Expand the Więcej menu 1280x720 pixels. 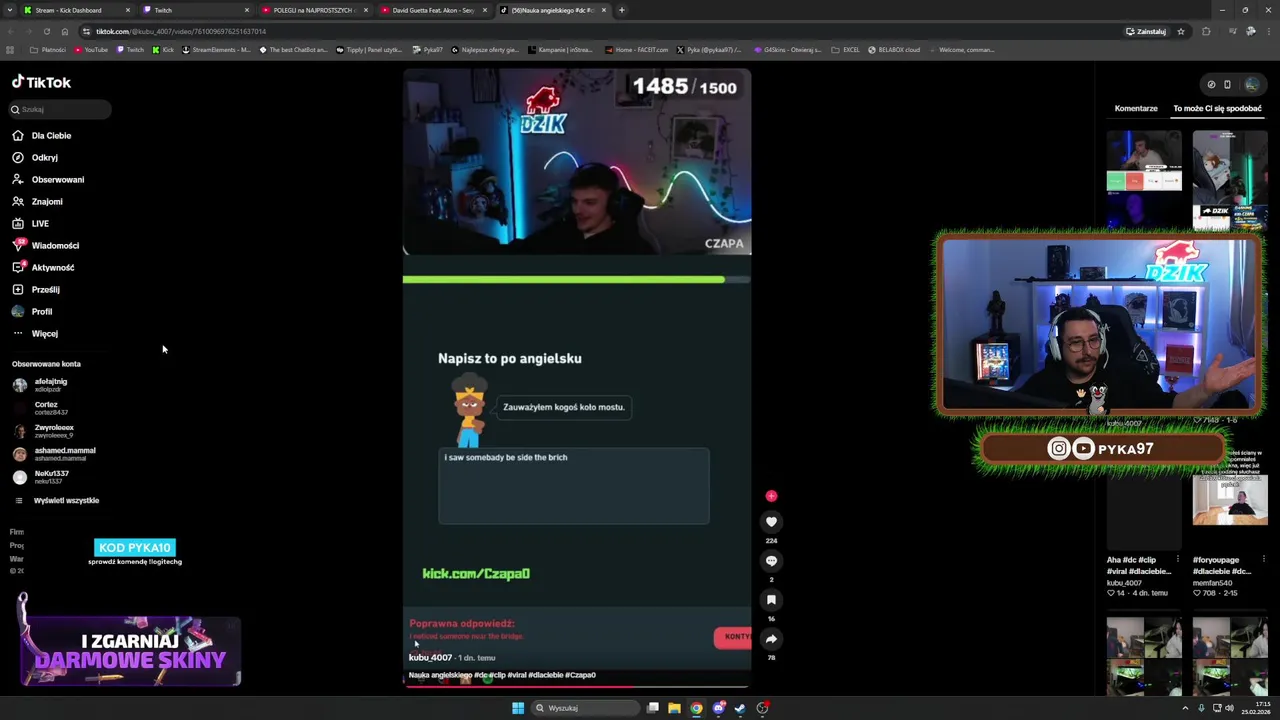pyautogui.click(x=44, y=333)
